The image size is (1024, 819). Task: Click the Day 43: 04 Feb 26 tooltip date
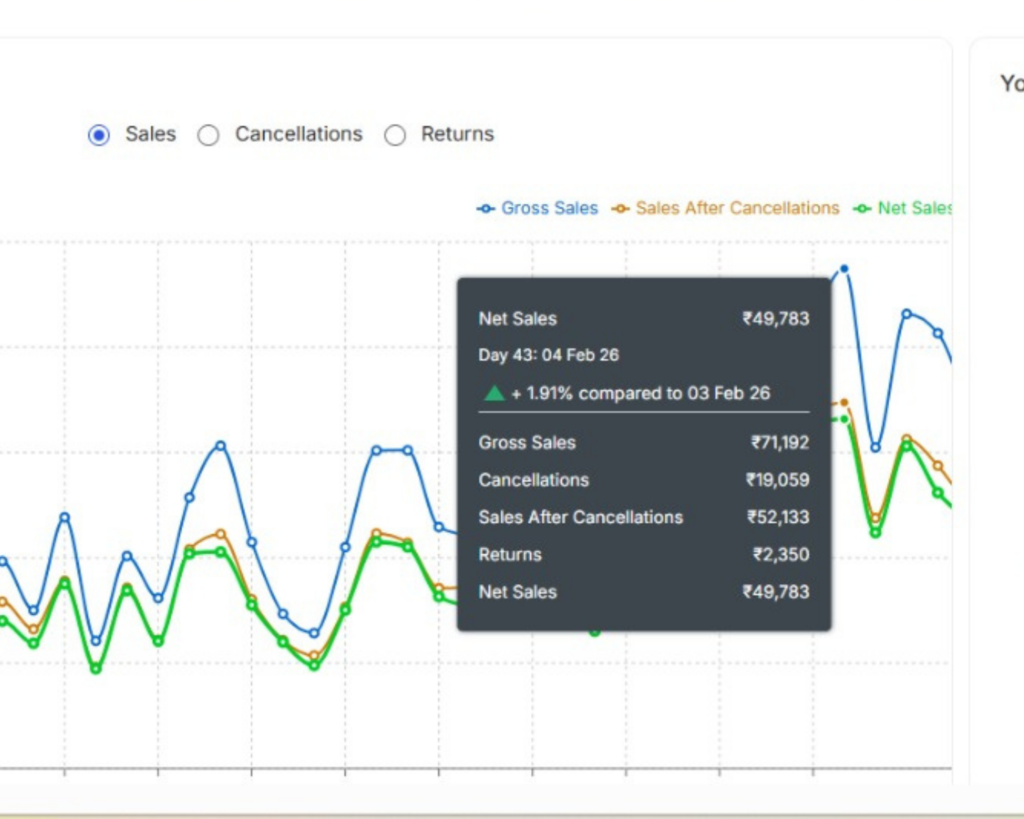(549, 356)
